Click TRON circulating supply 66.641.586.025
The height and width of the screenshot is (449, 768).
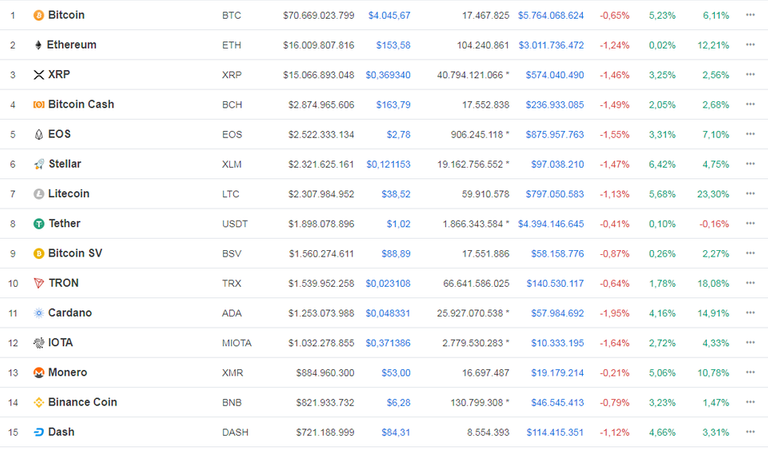(x=476, y=284)
